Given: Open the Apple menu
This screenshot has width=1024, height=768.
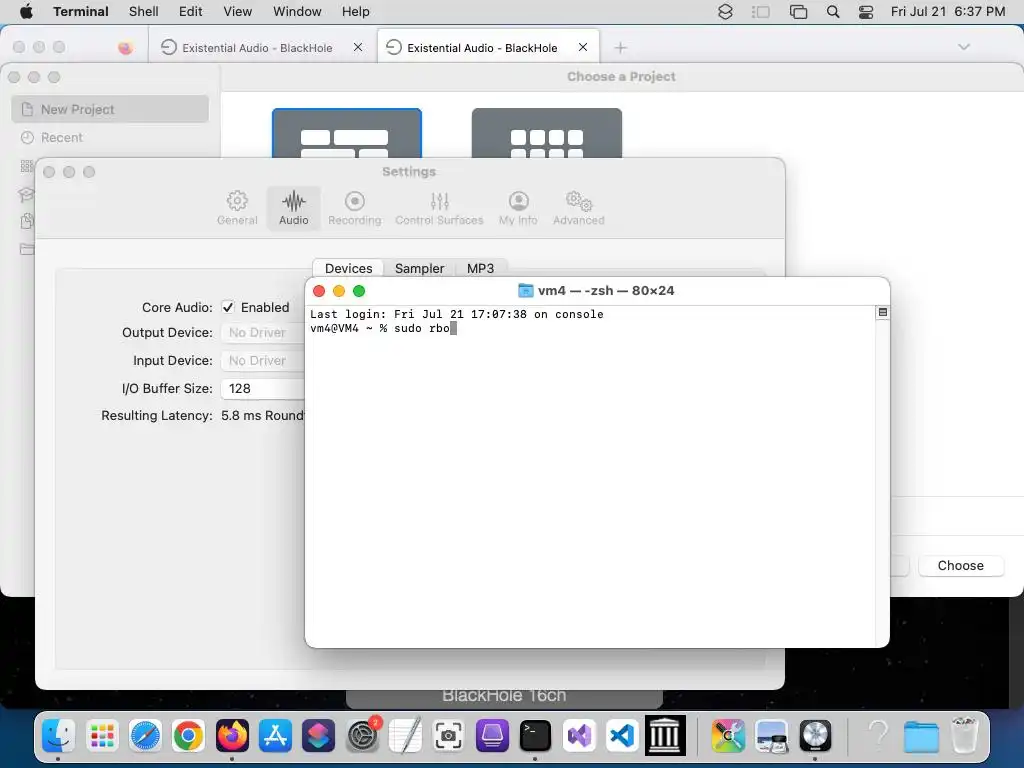Looking at the screenshot, I should click(26, 12).
